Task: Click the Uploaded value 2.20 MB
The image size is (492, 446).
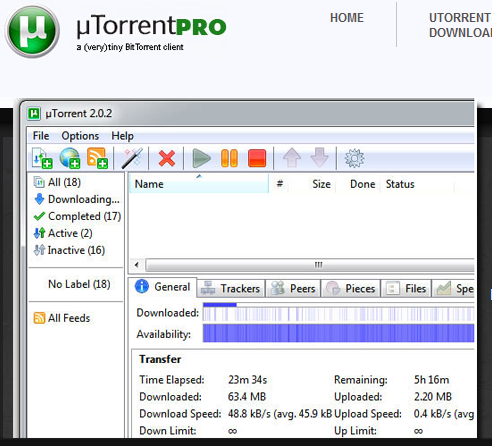Action: pyautogui.click(x=433, y=397)
